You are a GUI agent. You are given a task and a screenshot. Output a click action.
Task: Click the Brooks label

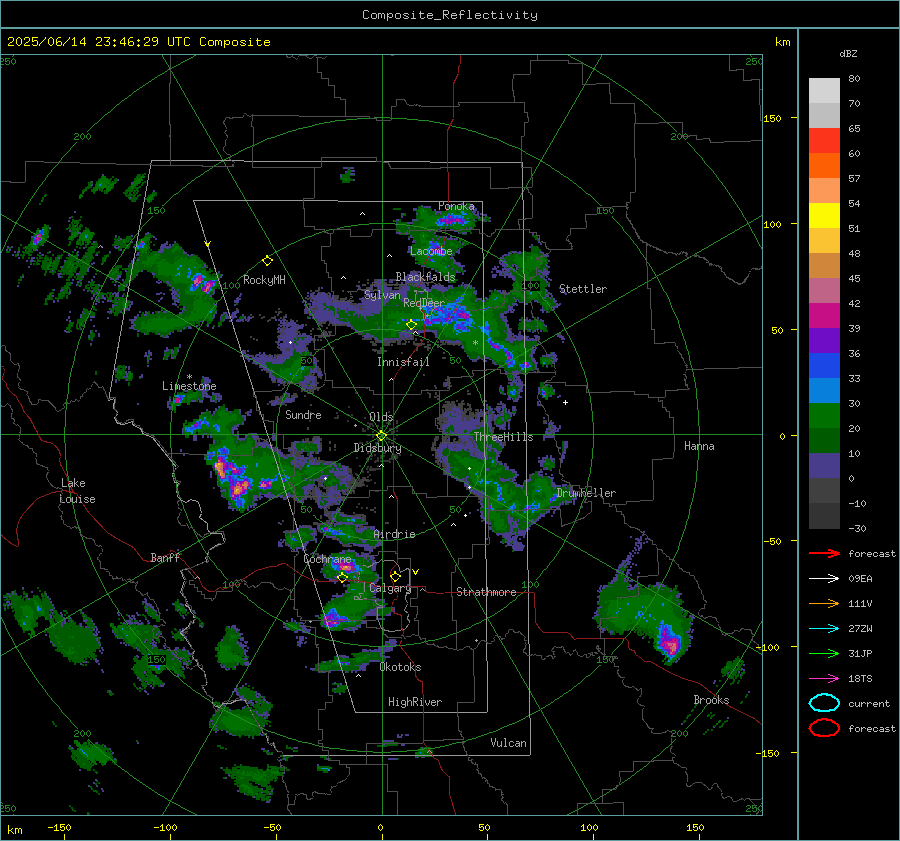point(711,700)
